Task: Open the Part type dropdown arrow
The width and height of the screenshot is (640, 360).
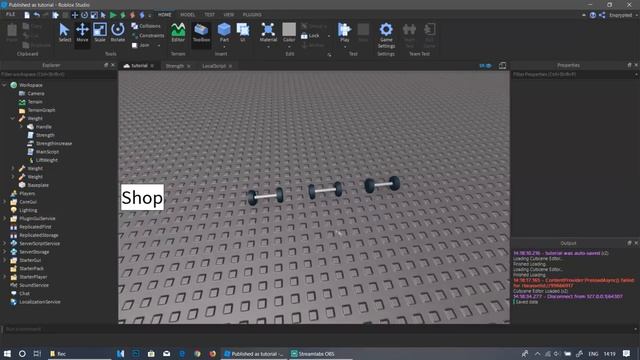Action: pyautogui.click(x=224, y=47)
